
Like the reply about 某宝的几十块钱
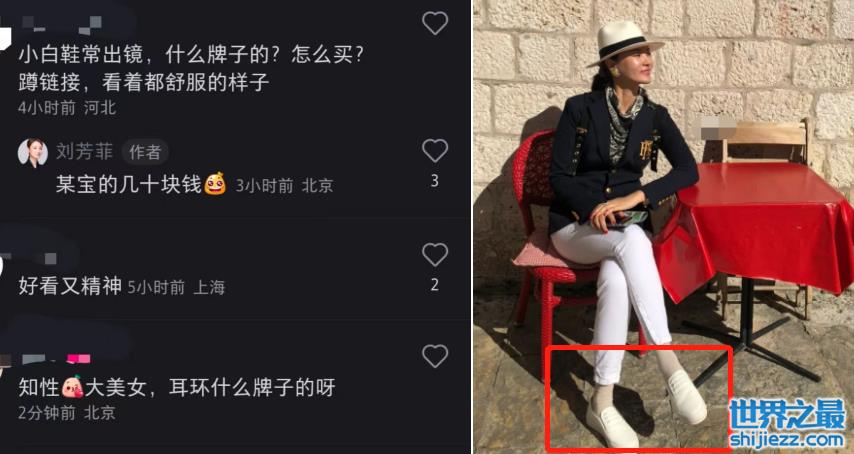click(435, 151)
